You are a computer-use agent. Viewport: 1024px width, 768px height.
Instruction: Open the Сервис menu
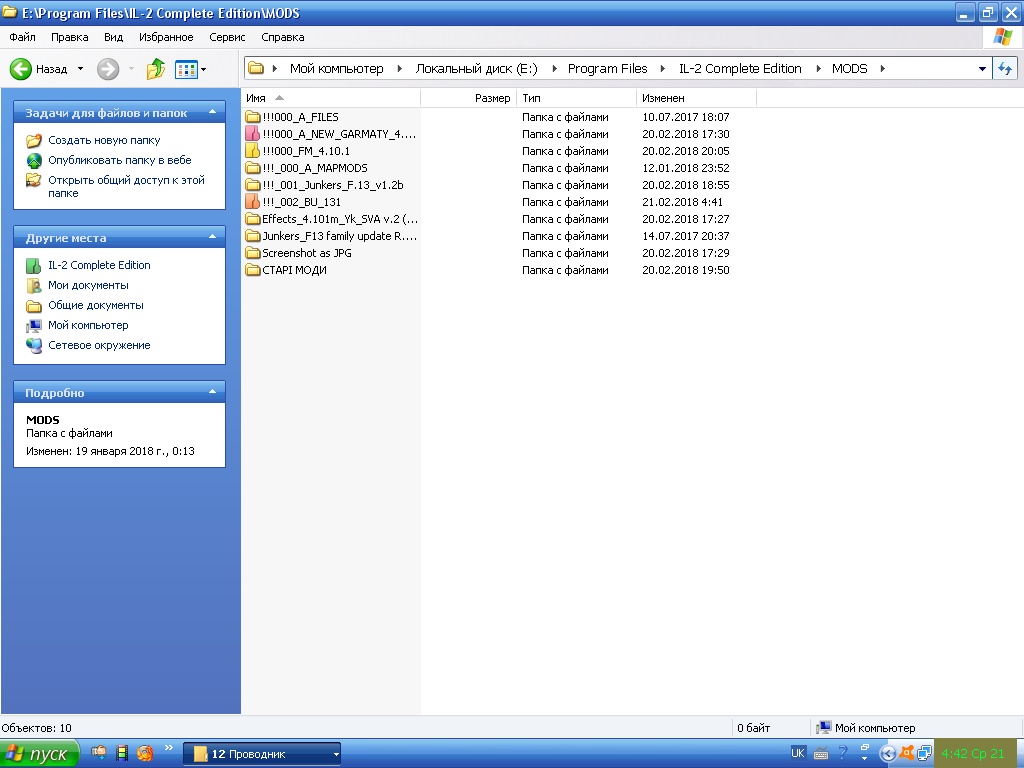click(227, 37)
